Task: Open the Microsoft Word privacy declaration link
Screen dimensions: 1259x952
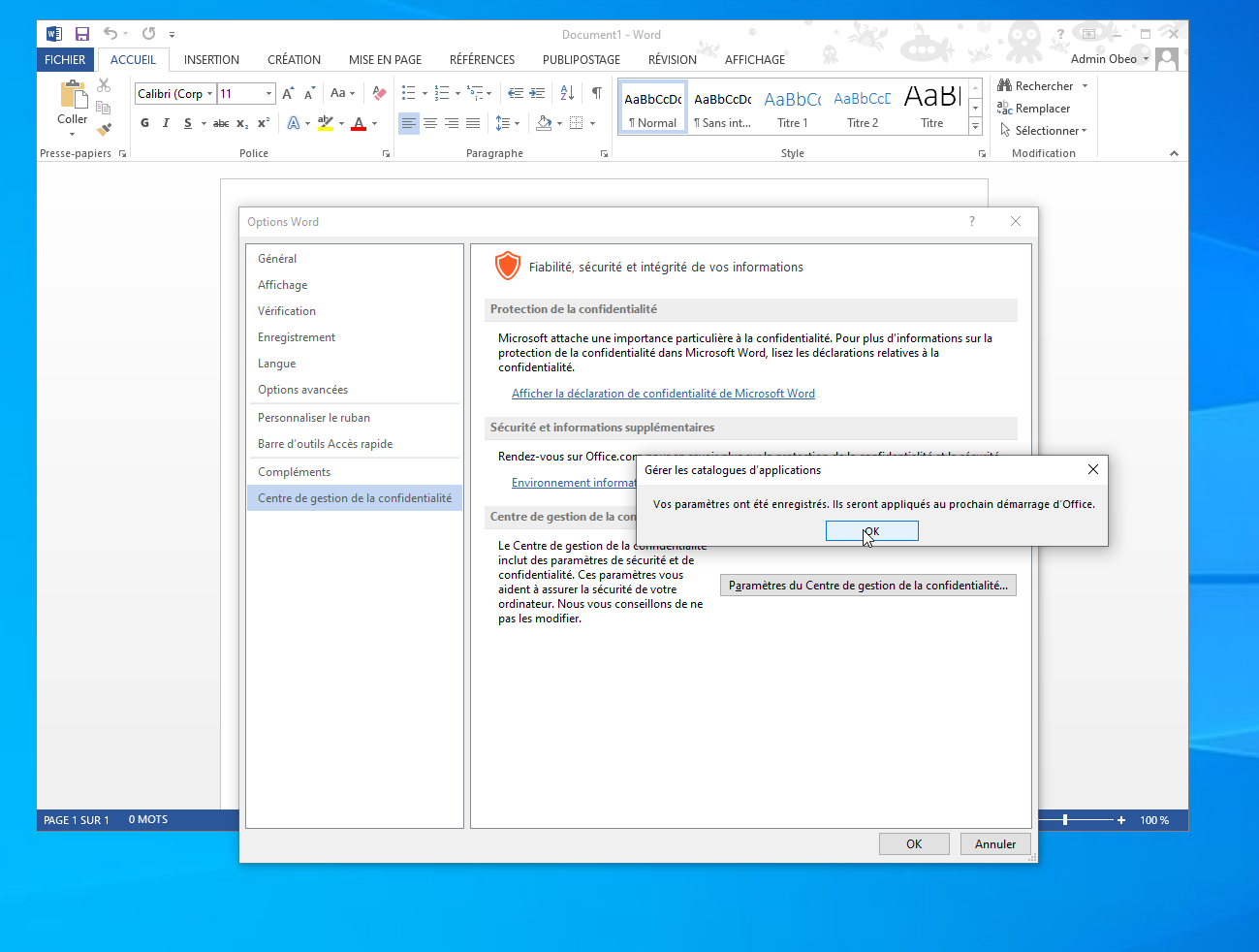Action: 663,394
